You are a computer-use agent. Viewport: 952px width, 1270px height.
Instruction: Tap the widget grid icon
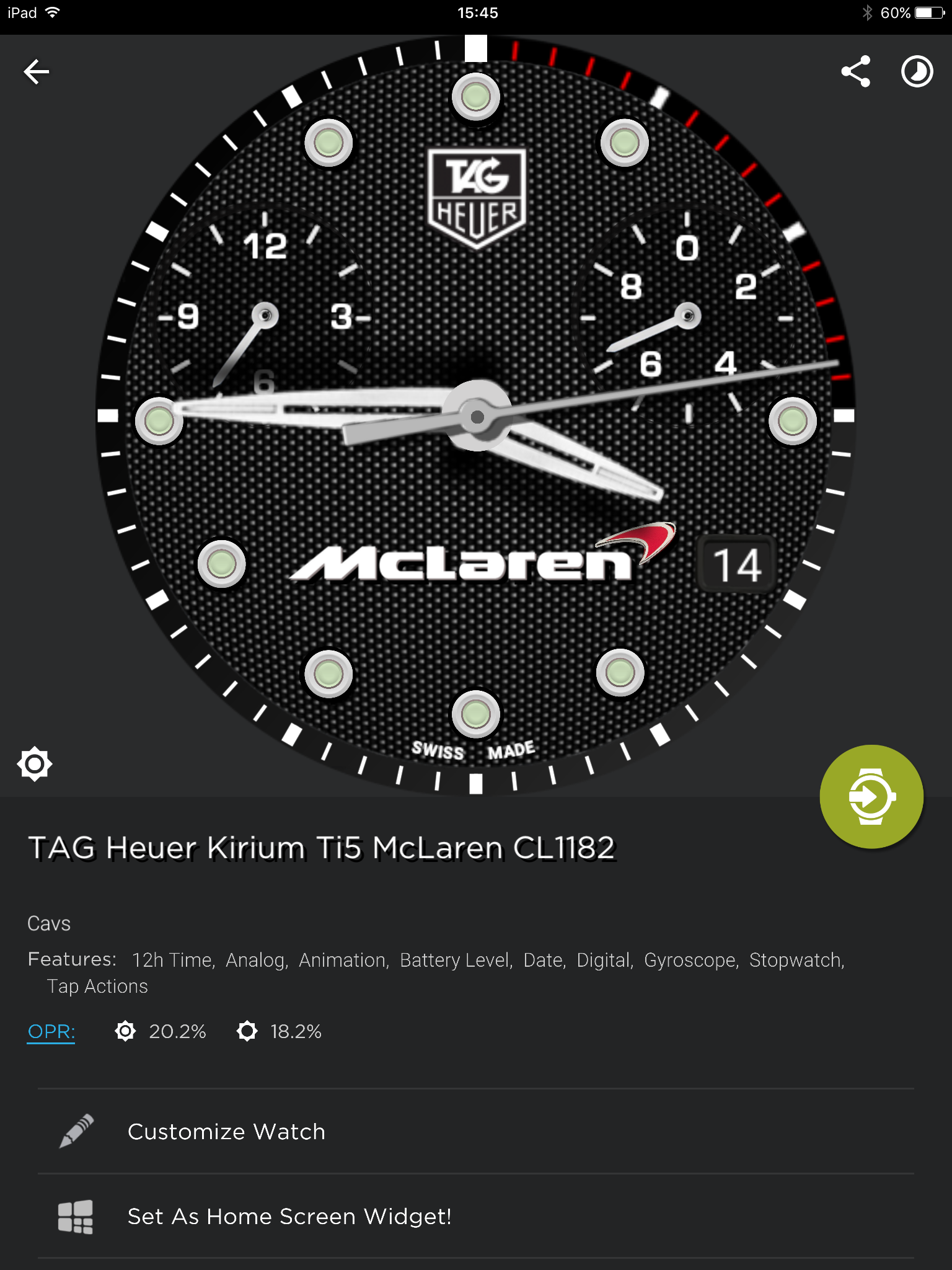[76, 1216]
